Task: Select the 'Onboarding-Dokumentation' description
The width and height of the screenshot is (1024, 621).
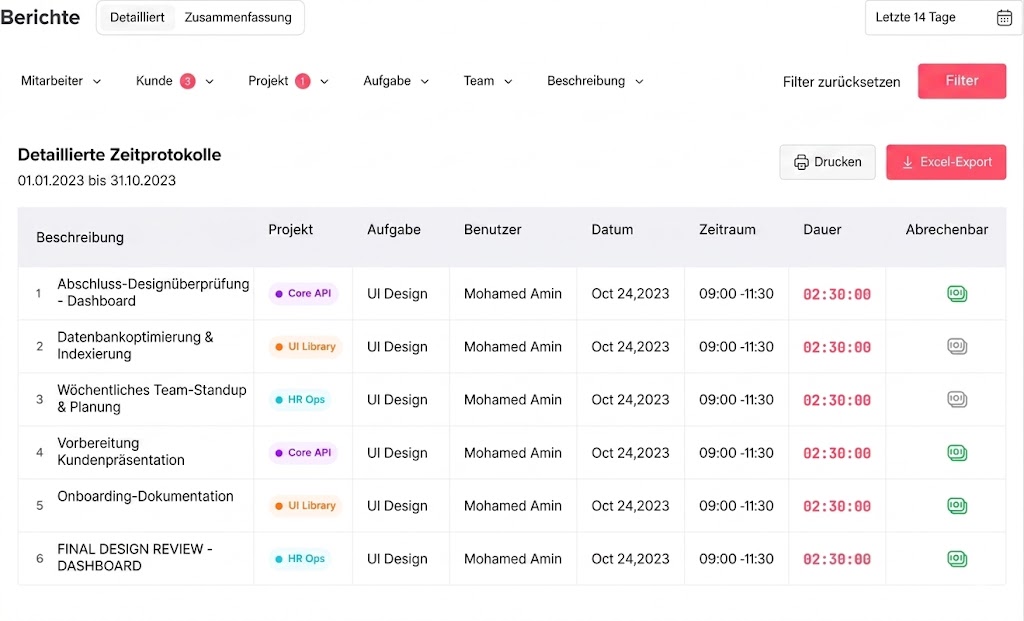Action: click(x=145, y=496)
